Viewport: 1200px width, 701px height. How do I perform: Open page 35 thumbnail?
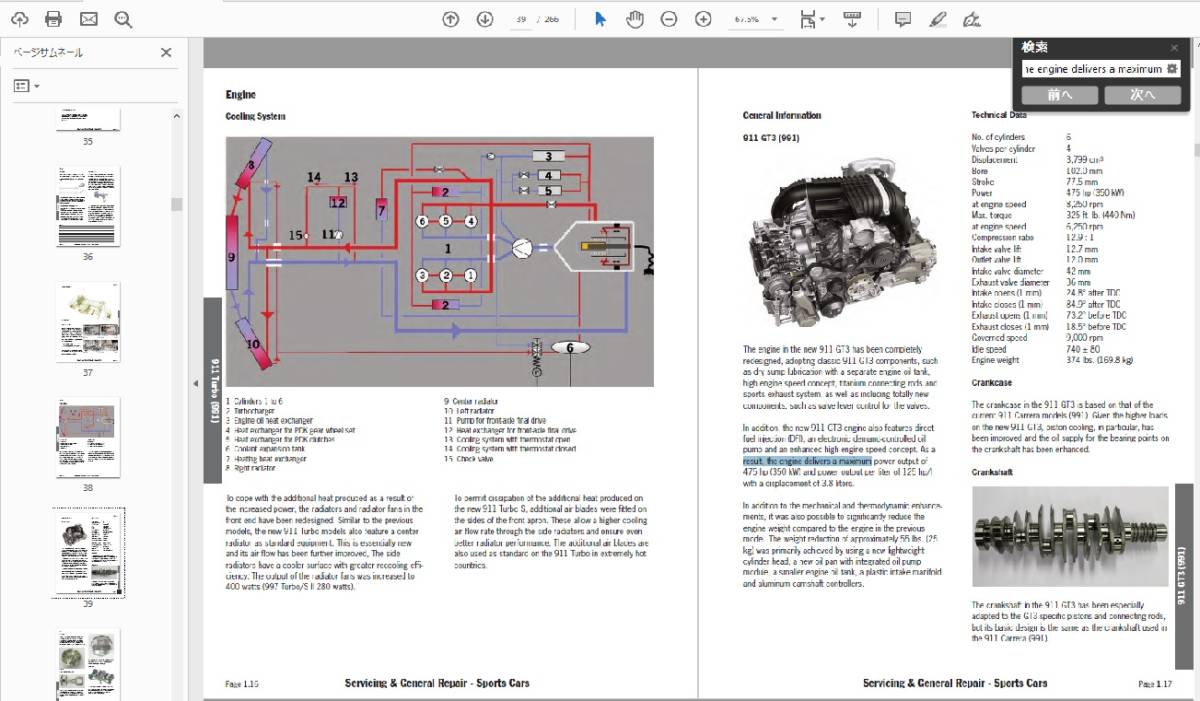coord(87,121)
